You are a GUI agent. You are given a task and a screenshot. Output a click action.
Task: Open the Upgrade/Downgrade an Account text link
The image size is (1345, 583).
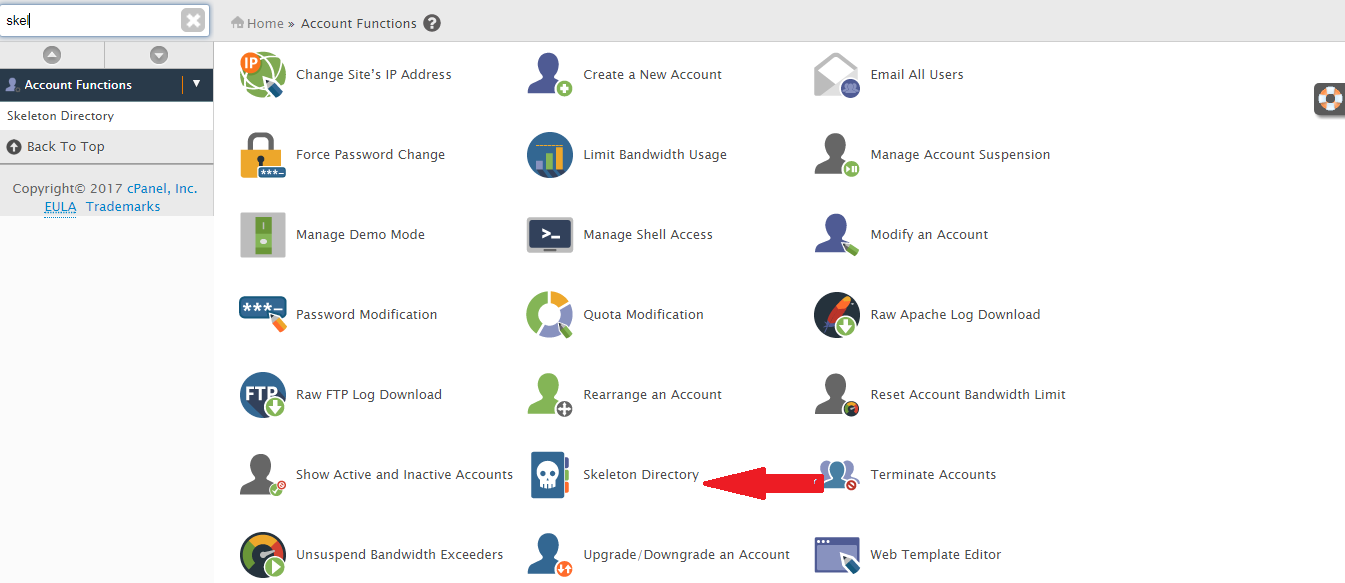[x=687, y=555]
